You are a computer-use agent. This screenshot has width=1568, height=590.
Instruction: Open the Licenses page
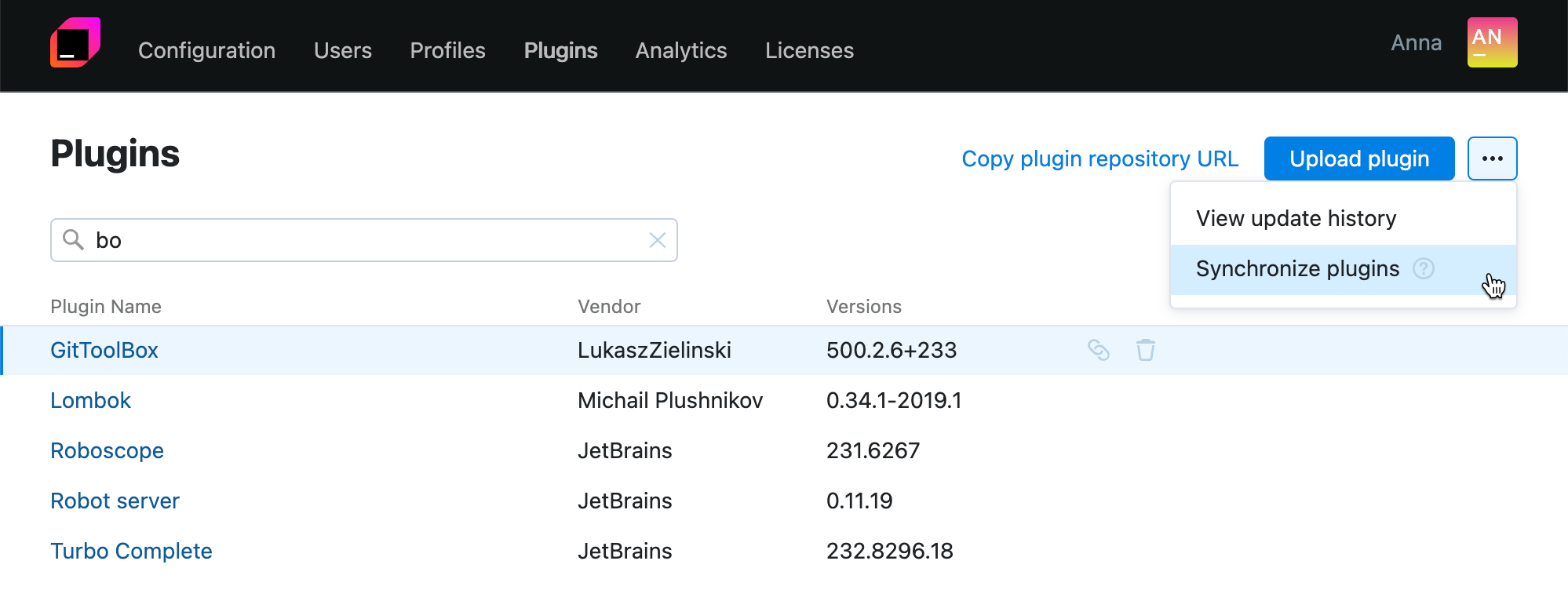[809, 50]
